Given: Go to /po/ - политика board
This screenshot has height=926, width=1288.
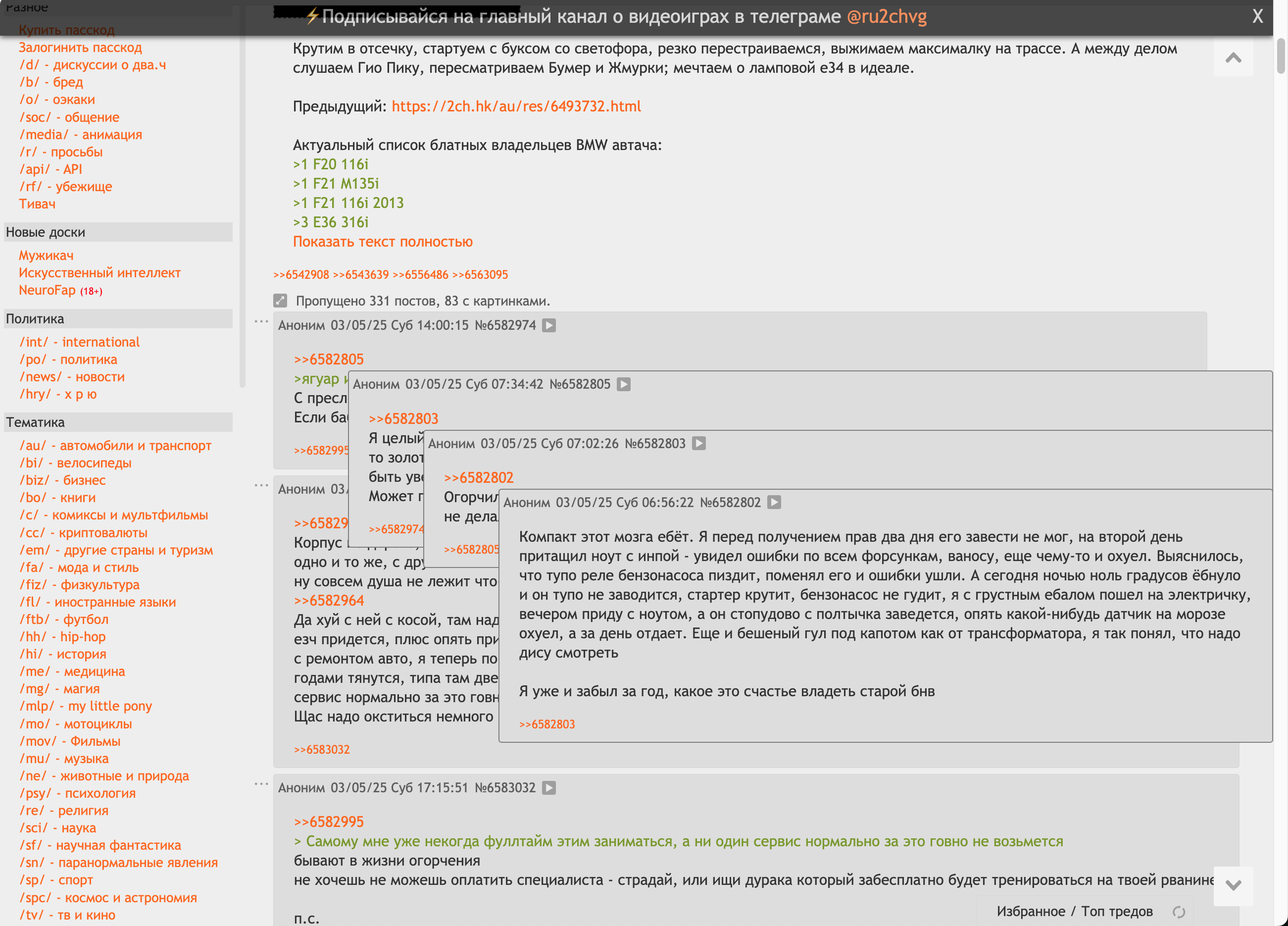Looking at the screenshot, I should coord(68,360).
